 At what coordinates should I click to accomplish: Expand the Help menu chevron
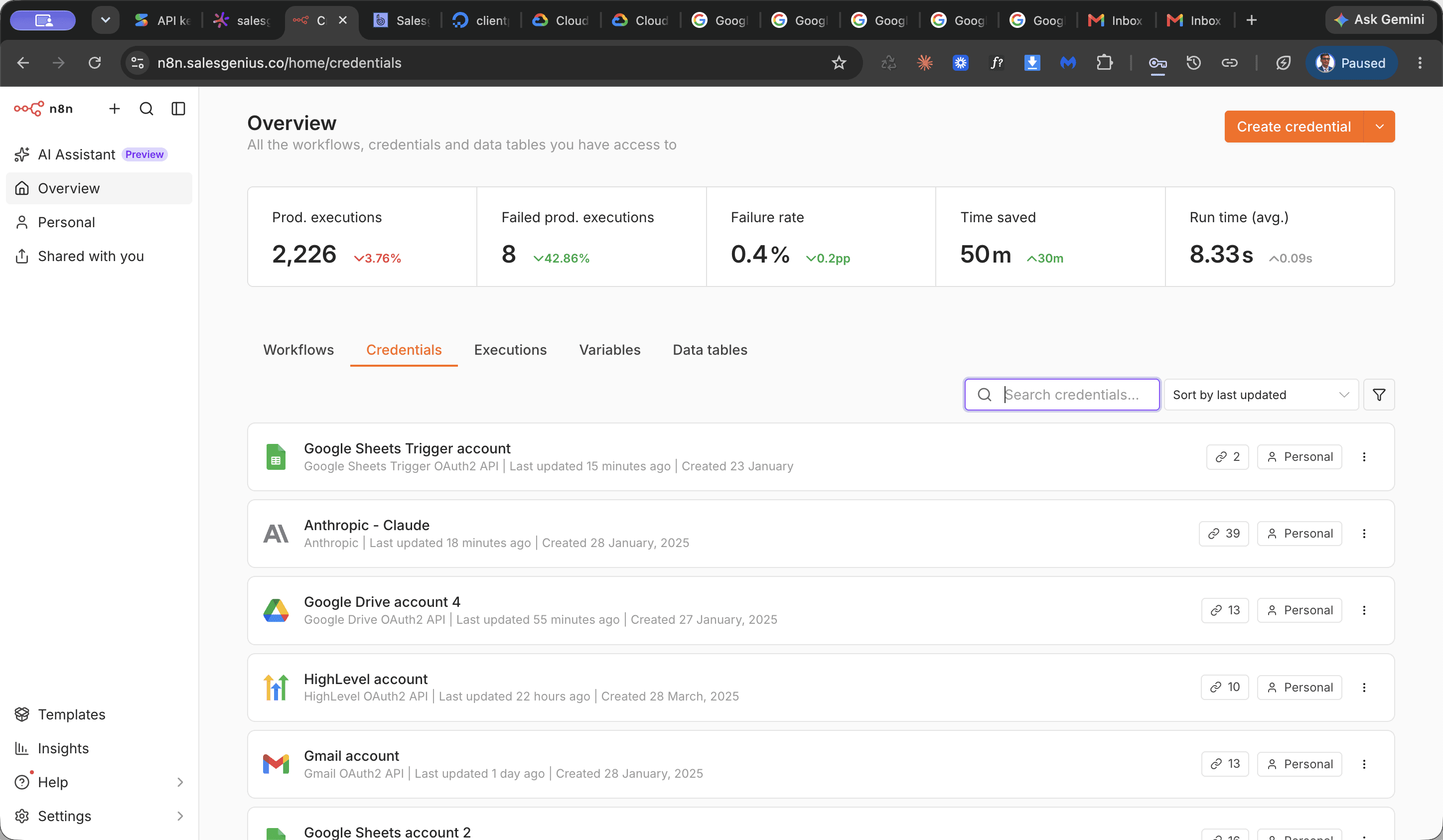click(180, 782)
